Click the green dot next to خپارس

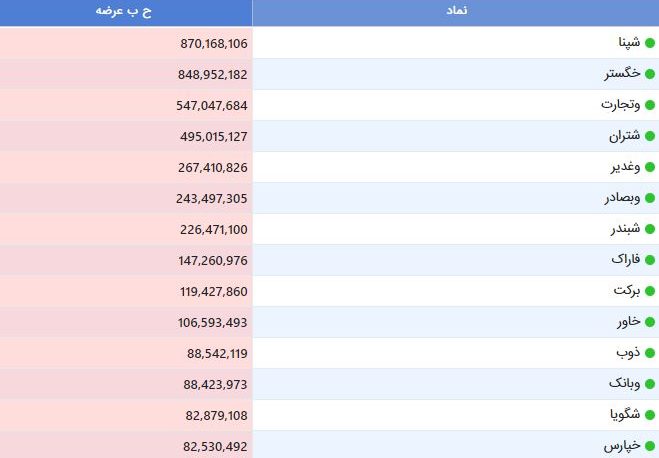tap(650, 446)
